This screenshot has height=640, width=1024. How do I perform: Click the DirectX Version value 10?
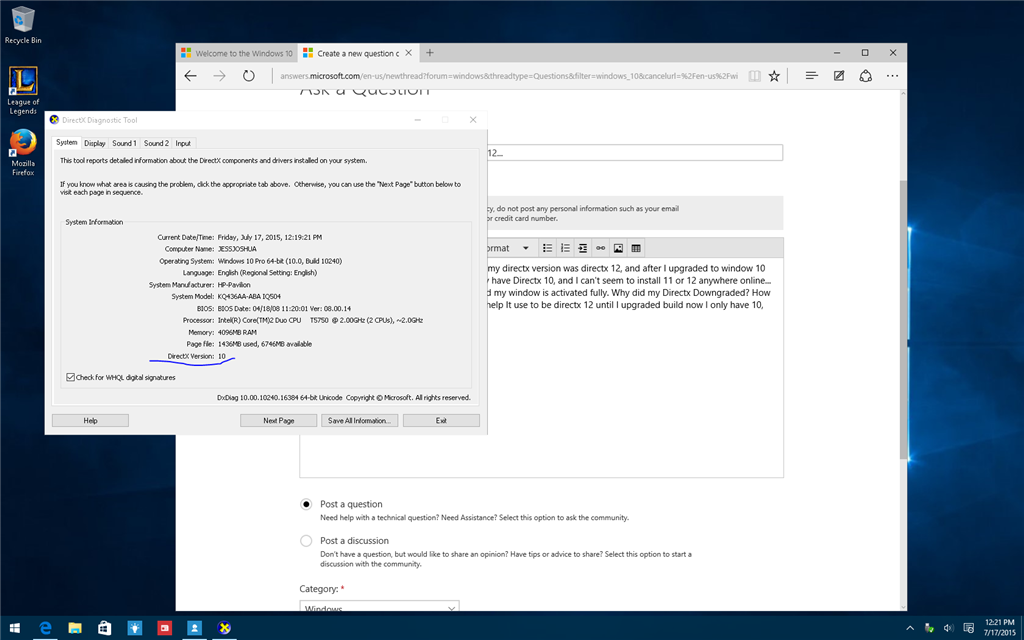(222, 357)
